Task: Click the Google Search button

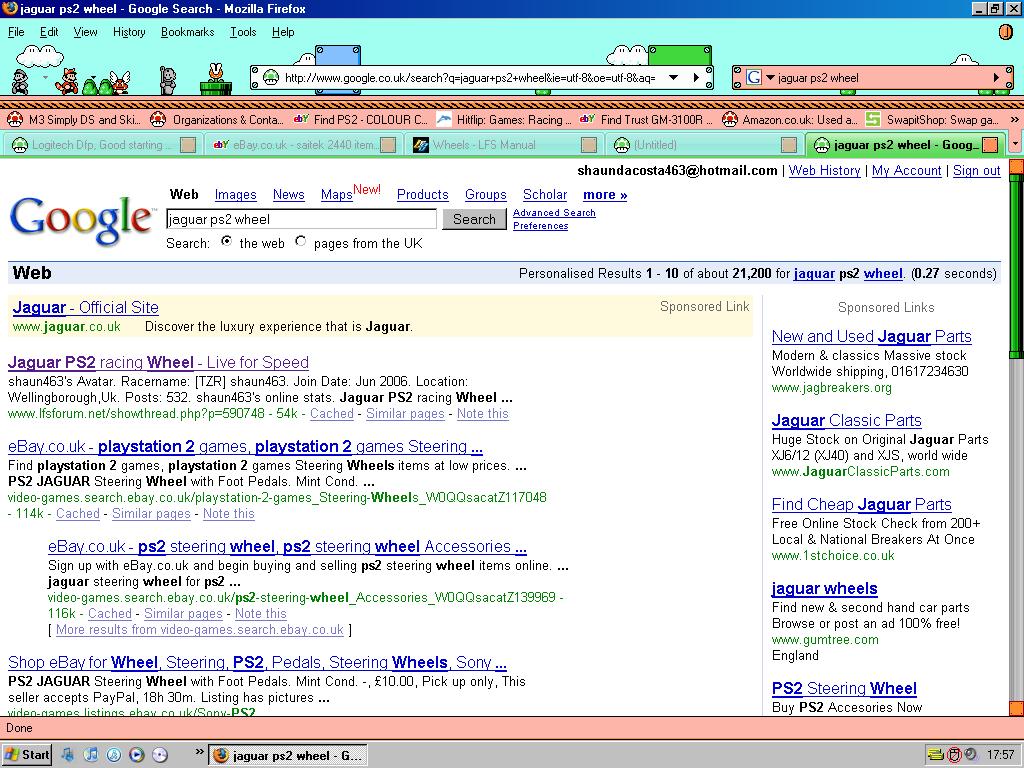Action: click(474, 219)
